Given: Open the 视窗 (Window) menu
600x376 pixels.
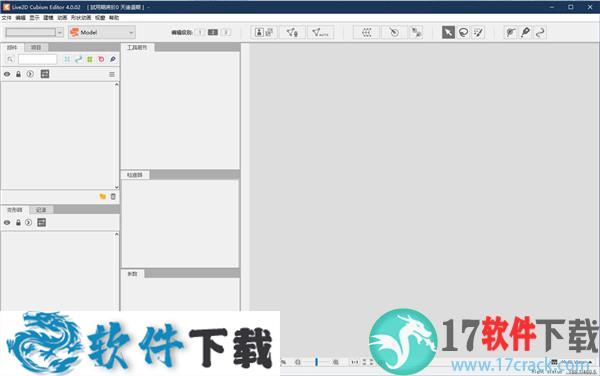Looking at the screenshot, I should (x=100, y=18).
